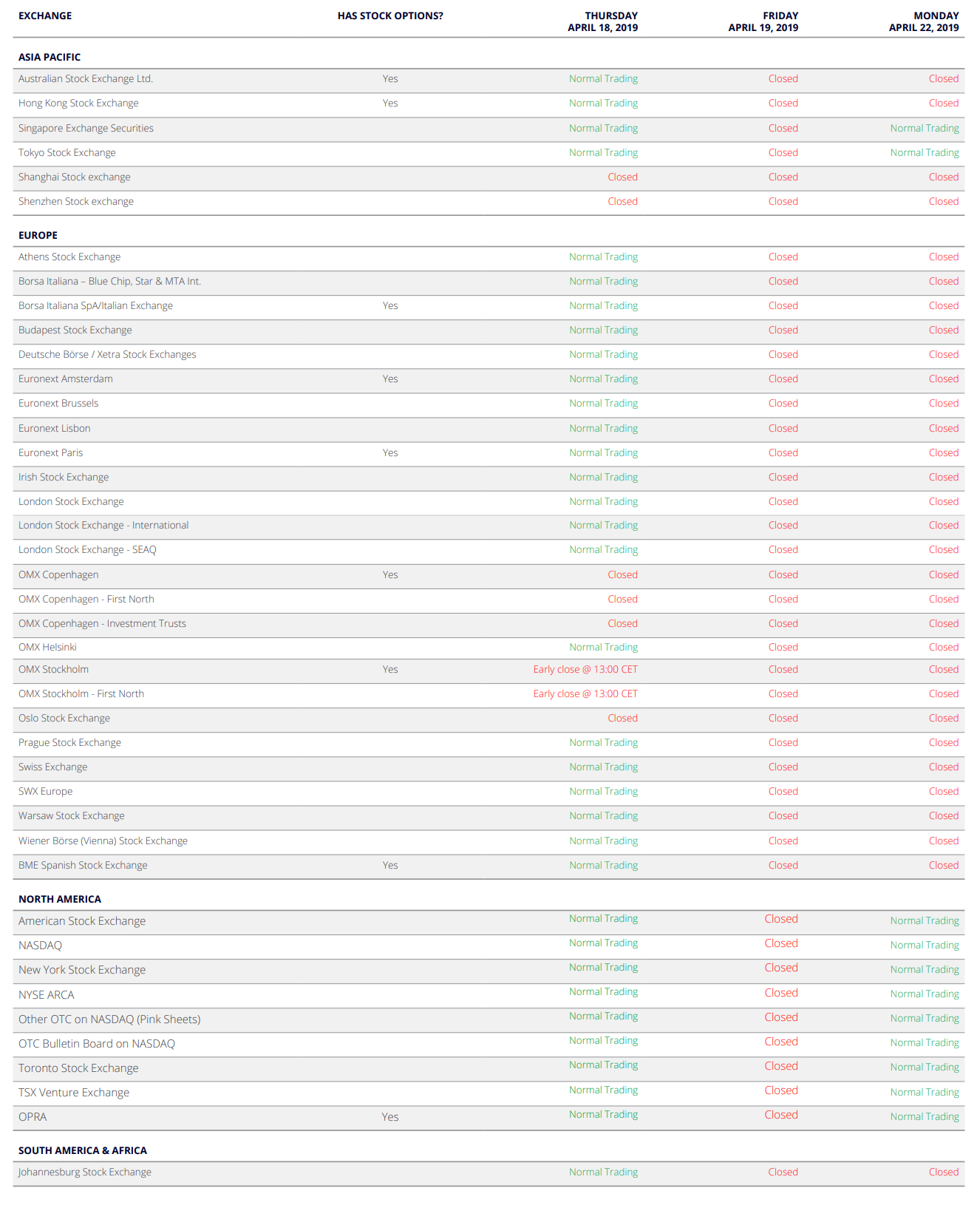The width and height of the screenshot is (980, 1205).
Task: Click Euronext Amsterdam row name
Action: (x=66, y=379)
